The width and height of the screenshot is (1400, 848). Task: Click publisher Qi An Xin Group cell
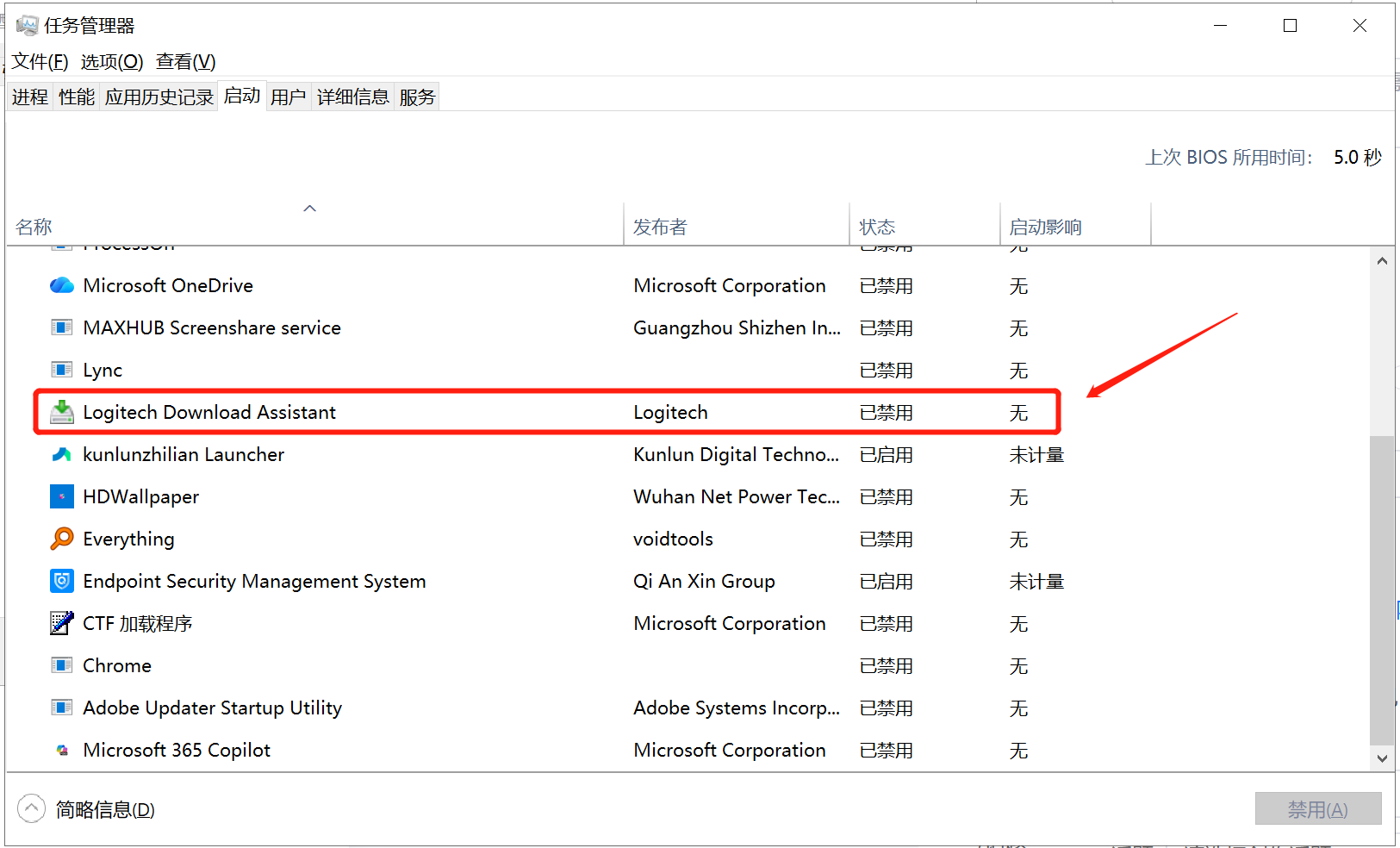point(704,581)
